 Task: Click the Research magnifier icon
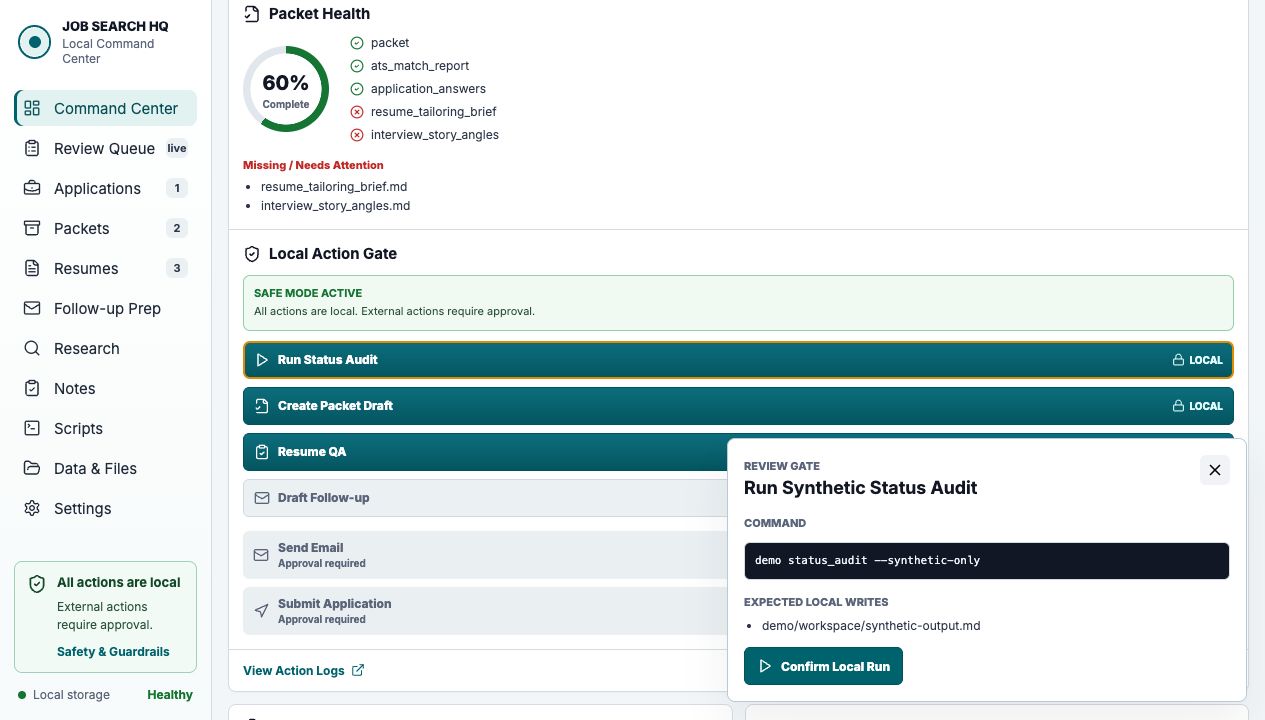pos(32,348)
